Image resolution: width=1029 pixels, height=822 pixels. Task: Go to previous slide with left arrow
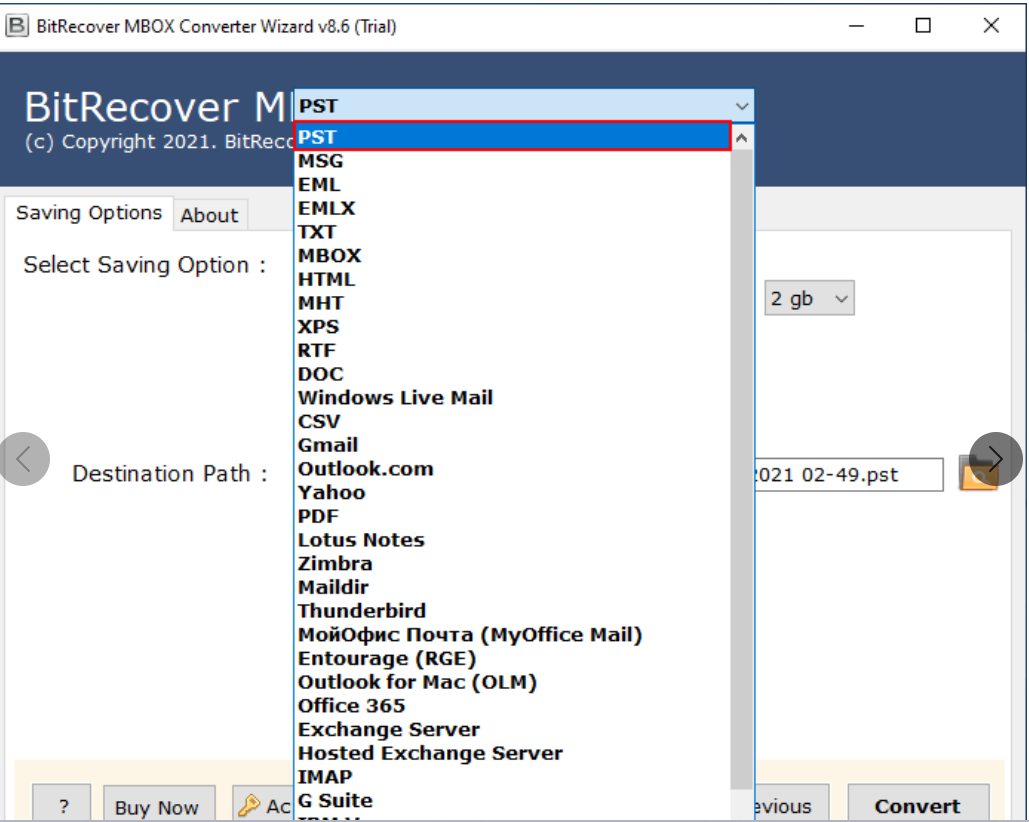pos(24,459)
